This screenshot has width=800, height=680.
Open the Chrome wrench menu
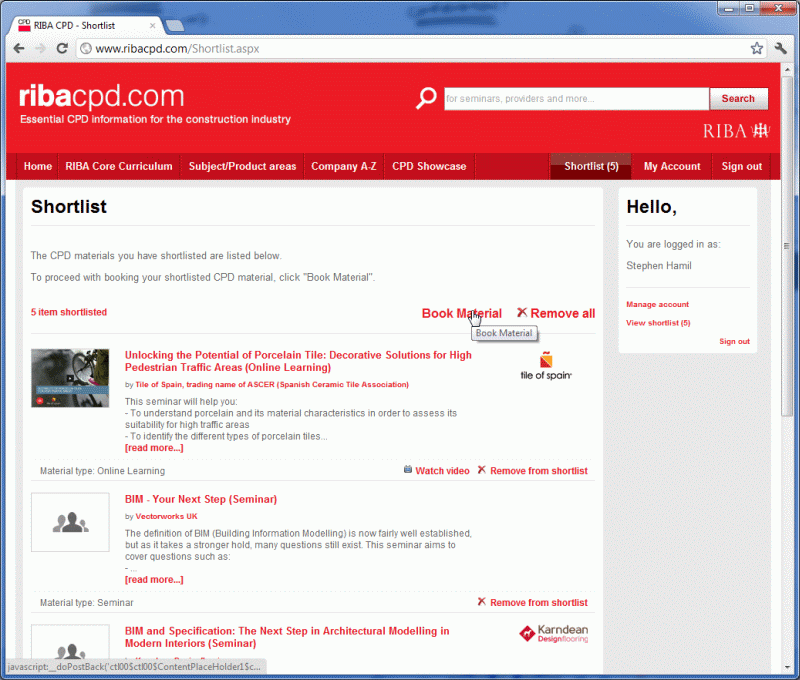(781, 48)
